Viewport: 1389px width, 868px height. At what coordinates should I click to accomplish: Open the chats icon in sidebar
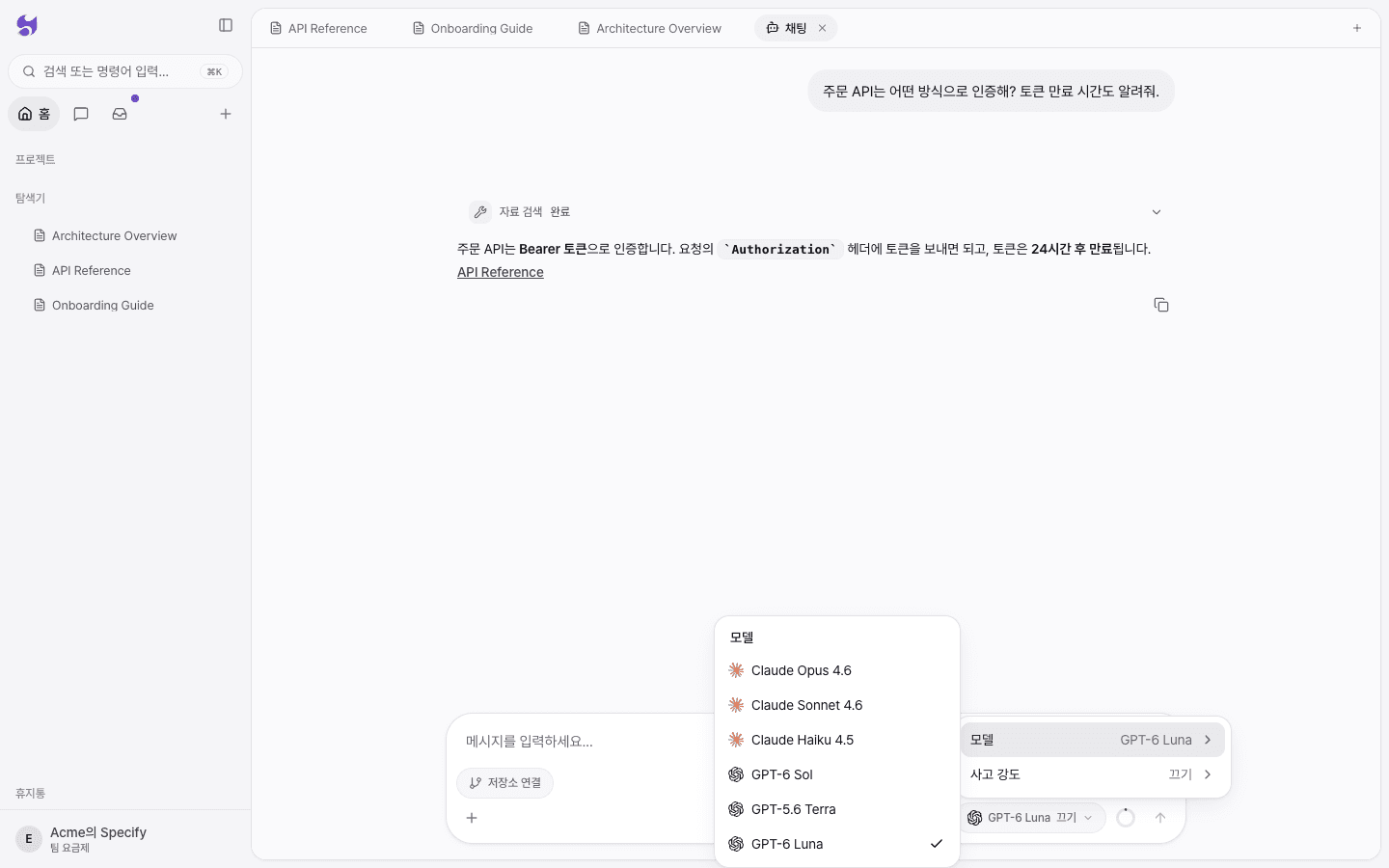(81, 114)
